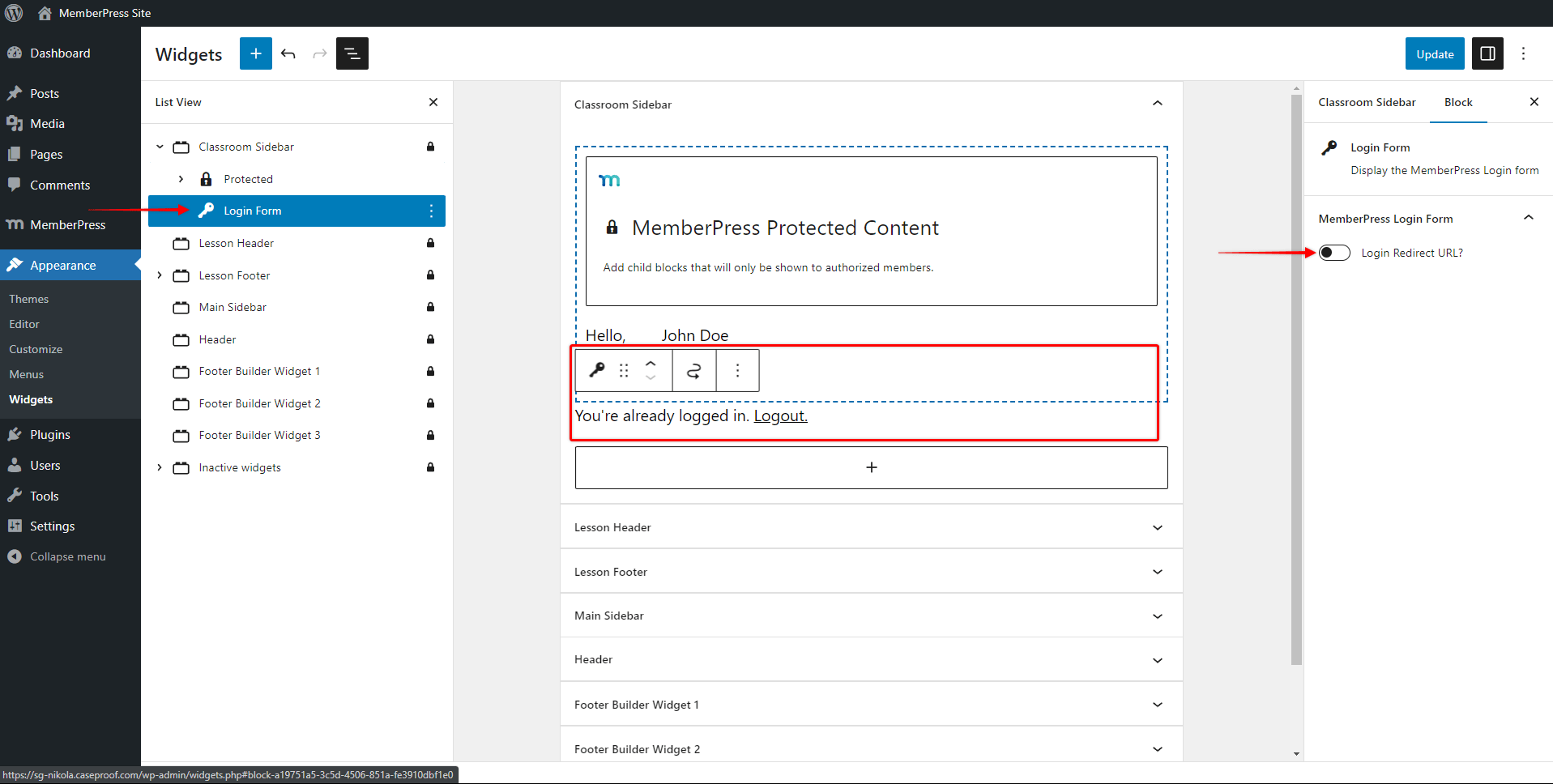
Task: Click the editor canvas vertical scrollbar
Action: (1296, 379)
